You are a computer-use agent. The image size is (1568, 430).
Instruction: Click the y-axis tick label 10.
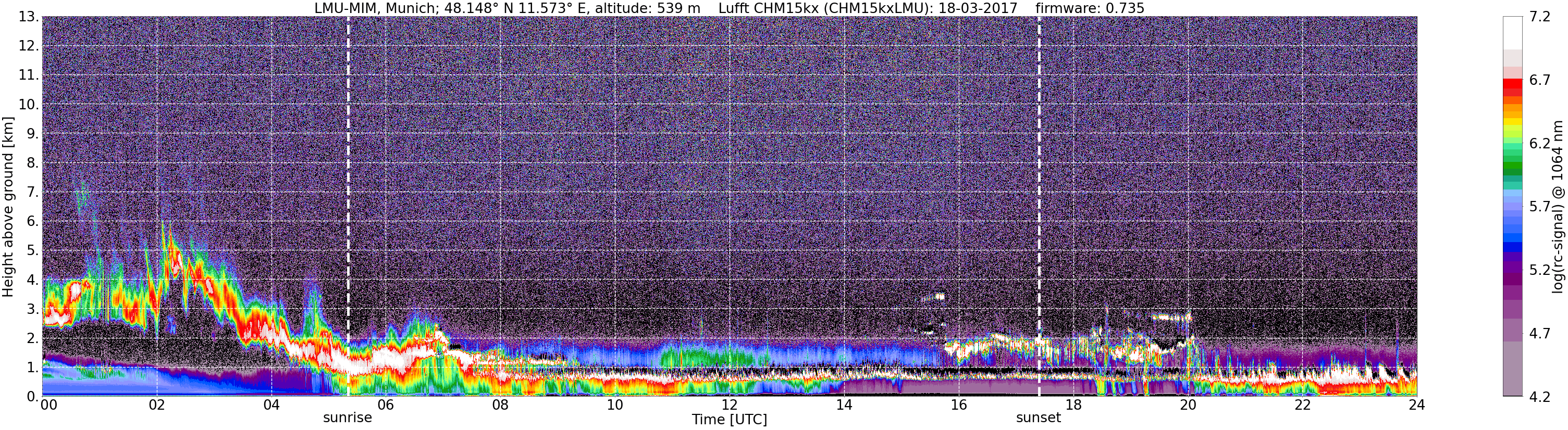click(28, 105)
